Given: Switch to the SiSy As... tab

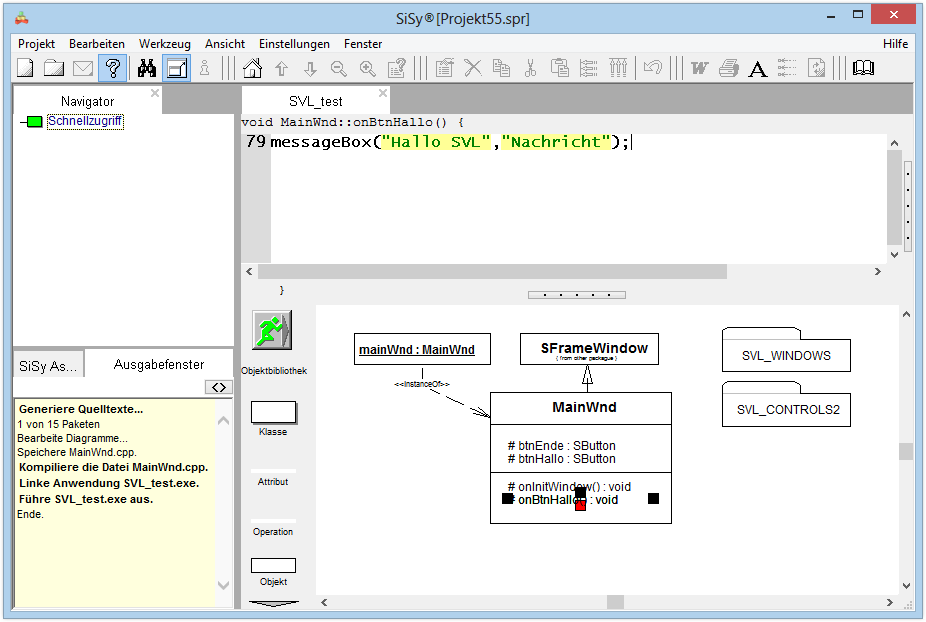Looking at the screenshot, I should 48,366.
